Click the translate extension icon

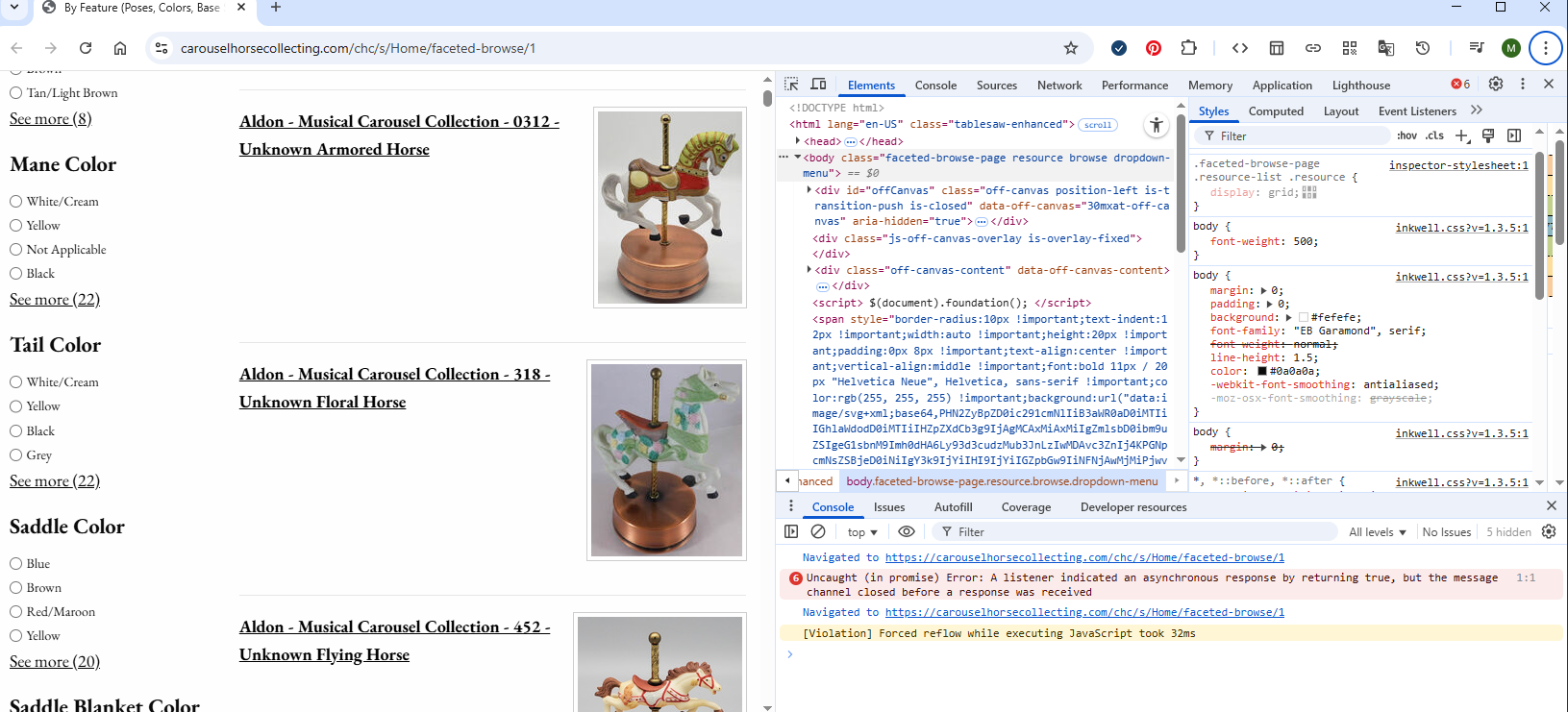[x=1386, y=48]
